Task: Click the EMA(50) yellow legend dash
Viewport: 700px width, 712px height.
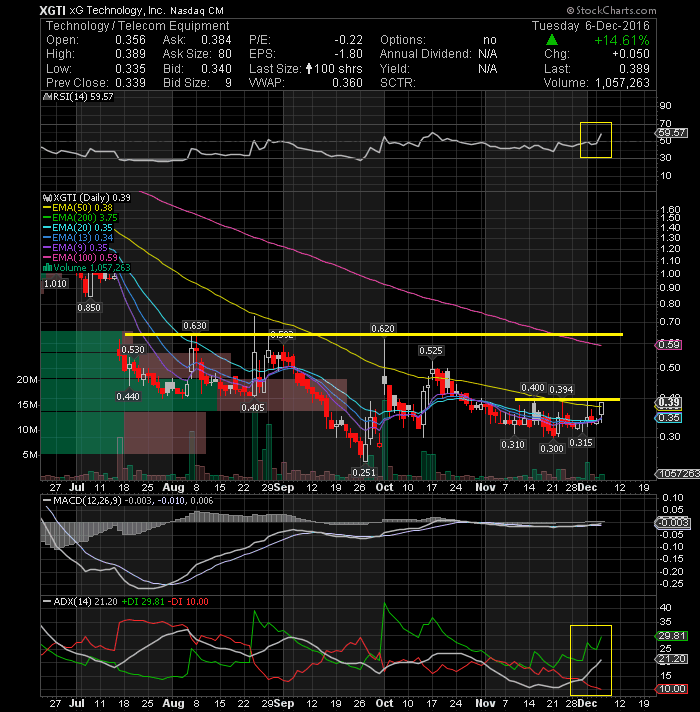Action: point(47,208)
